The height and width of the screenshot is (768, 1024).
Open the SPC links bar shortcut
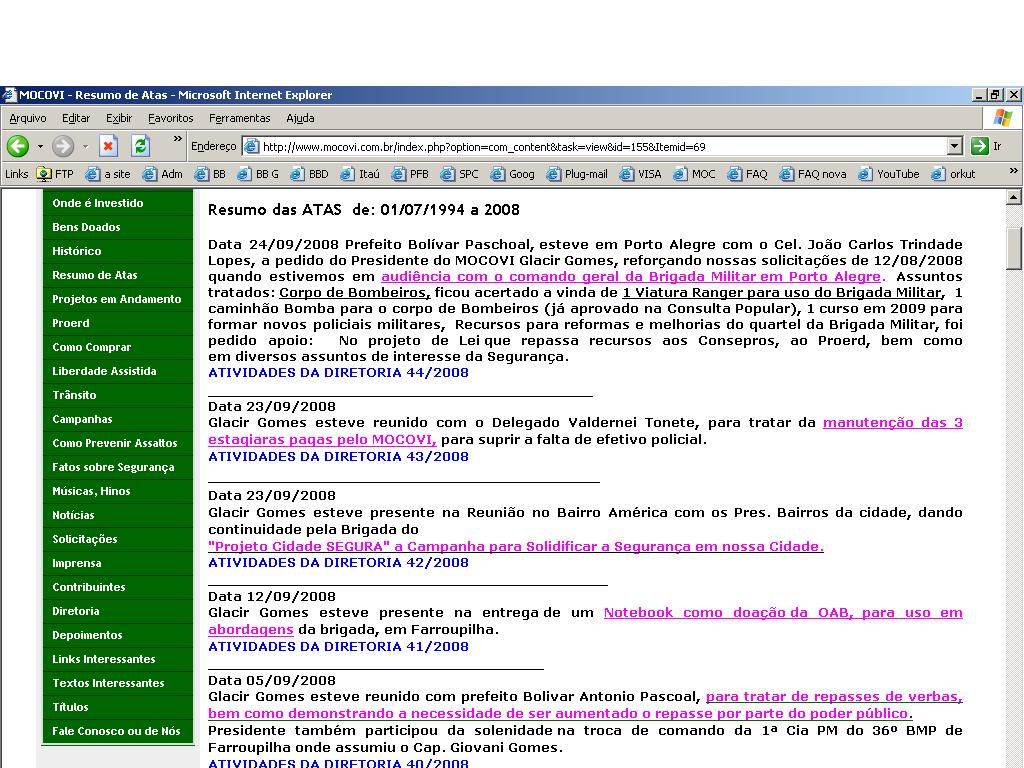click(460, 174)
